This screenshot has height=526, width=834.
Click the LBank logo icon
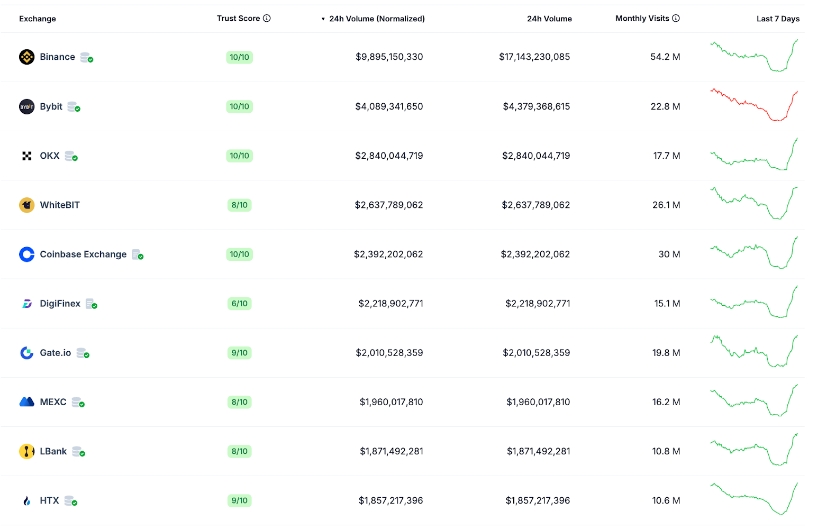tap(27, 451)
